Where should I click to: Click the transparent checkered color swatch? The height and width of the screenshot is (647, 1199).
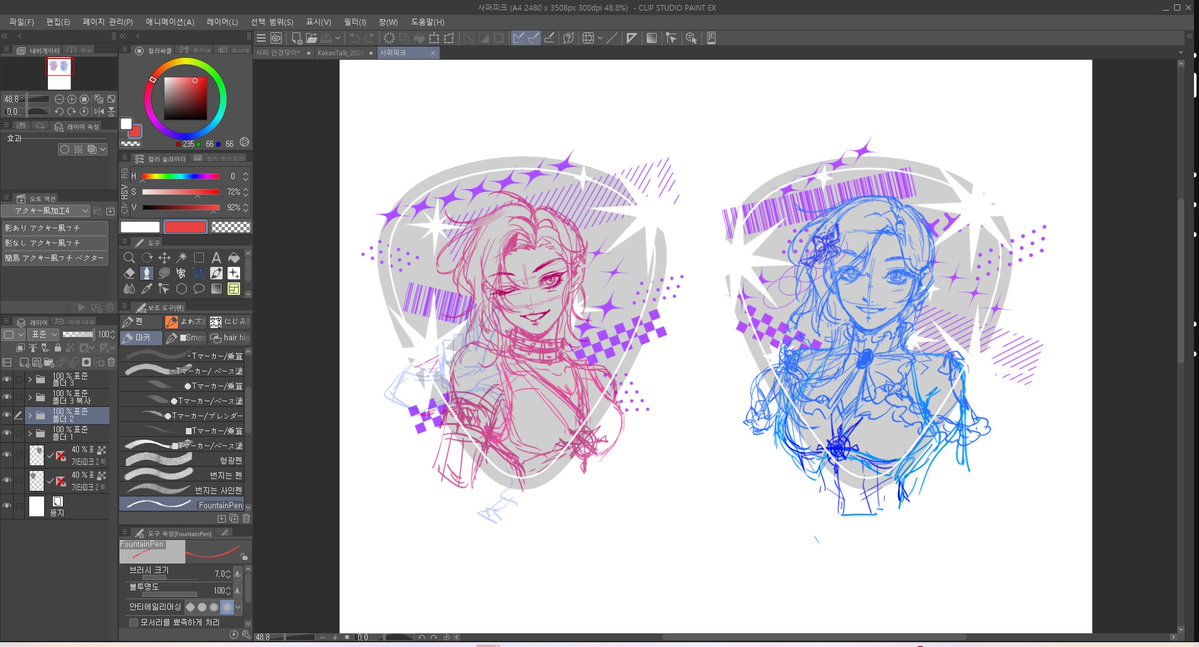click(230, 227)
